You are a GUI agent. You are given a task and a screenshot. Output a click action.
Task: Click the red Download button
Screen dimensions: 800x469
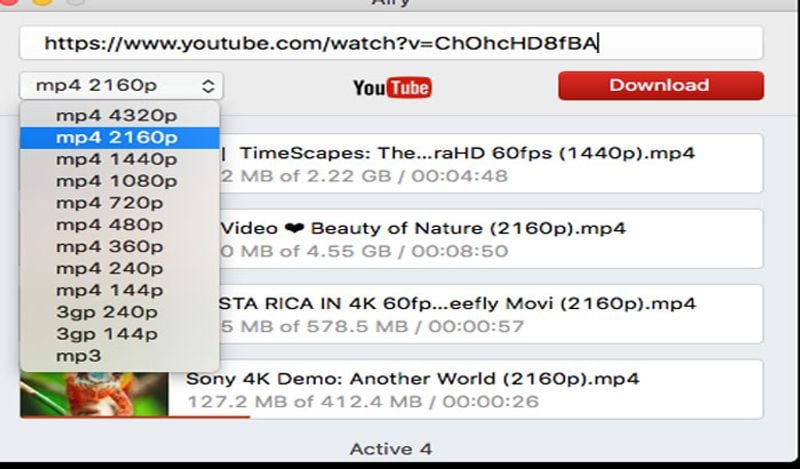[x=661, y=85]
